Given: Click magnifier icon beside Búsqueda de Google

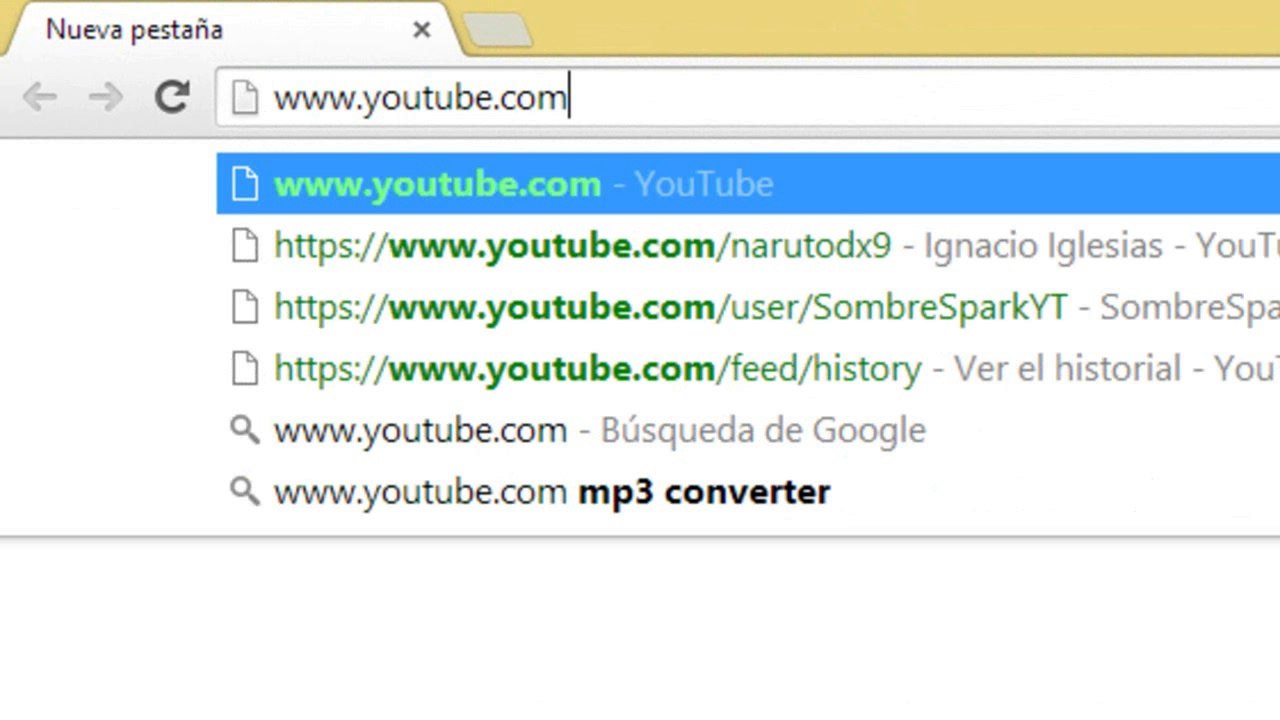Looking at the screenshot, I should point(245,431).
